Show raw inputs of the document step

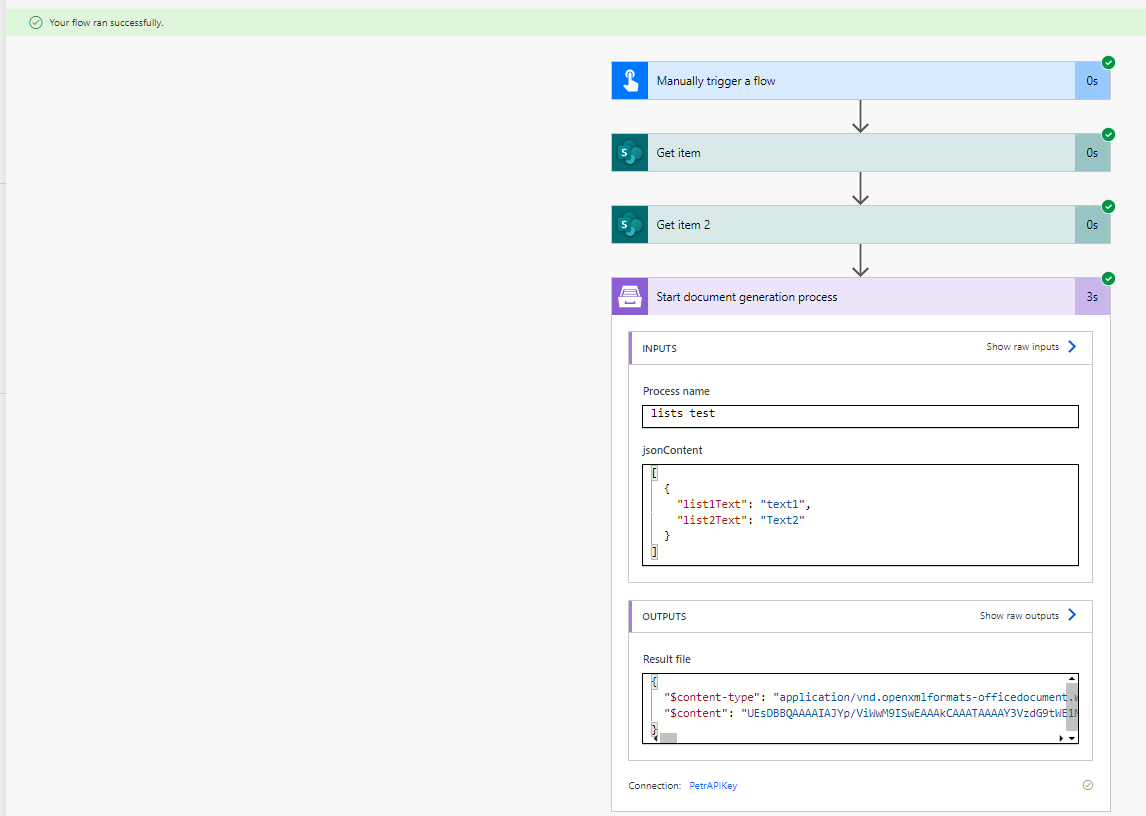pos(1031,347)
